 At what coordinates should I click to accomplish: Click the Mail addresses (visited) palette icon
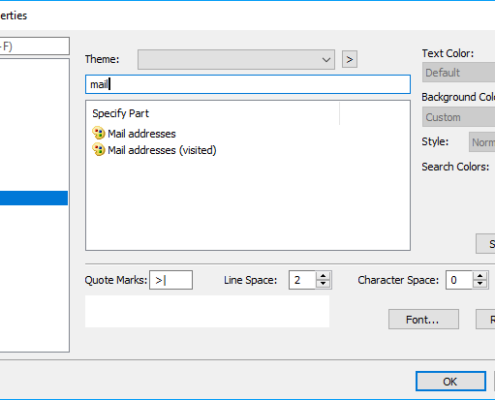click(99, 150)
